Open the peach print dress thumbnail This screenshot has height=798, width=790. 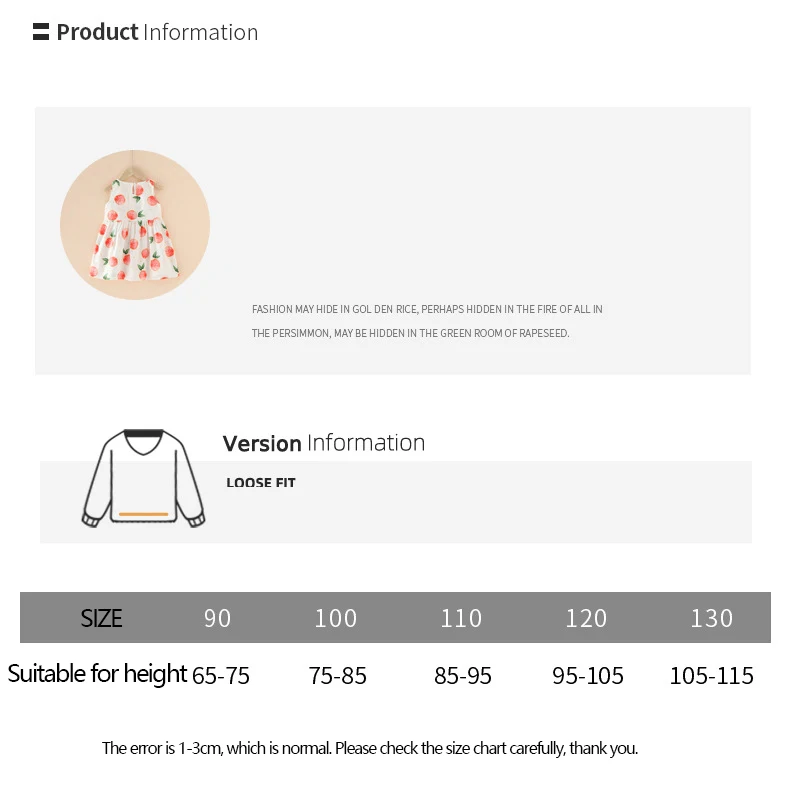(x=135, y=225)
